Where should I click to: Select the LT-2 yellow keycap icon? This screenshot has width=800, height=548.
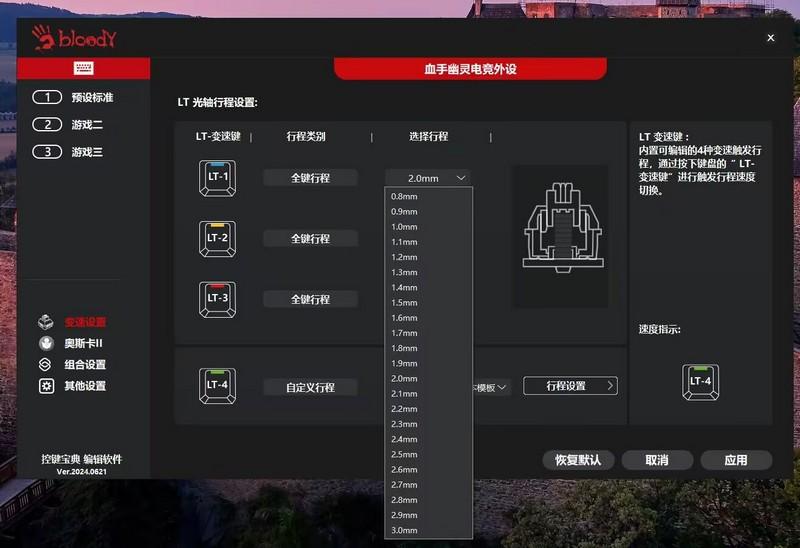pyautogui.click(x=217, y=239)
